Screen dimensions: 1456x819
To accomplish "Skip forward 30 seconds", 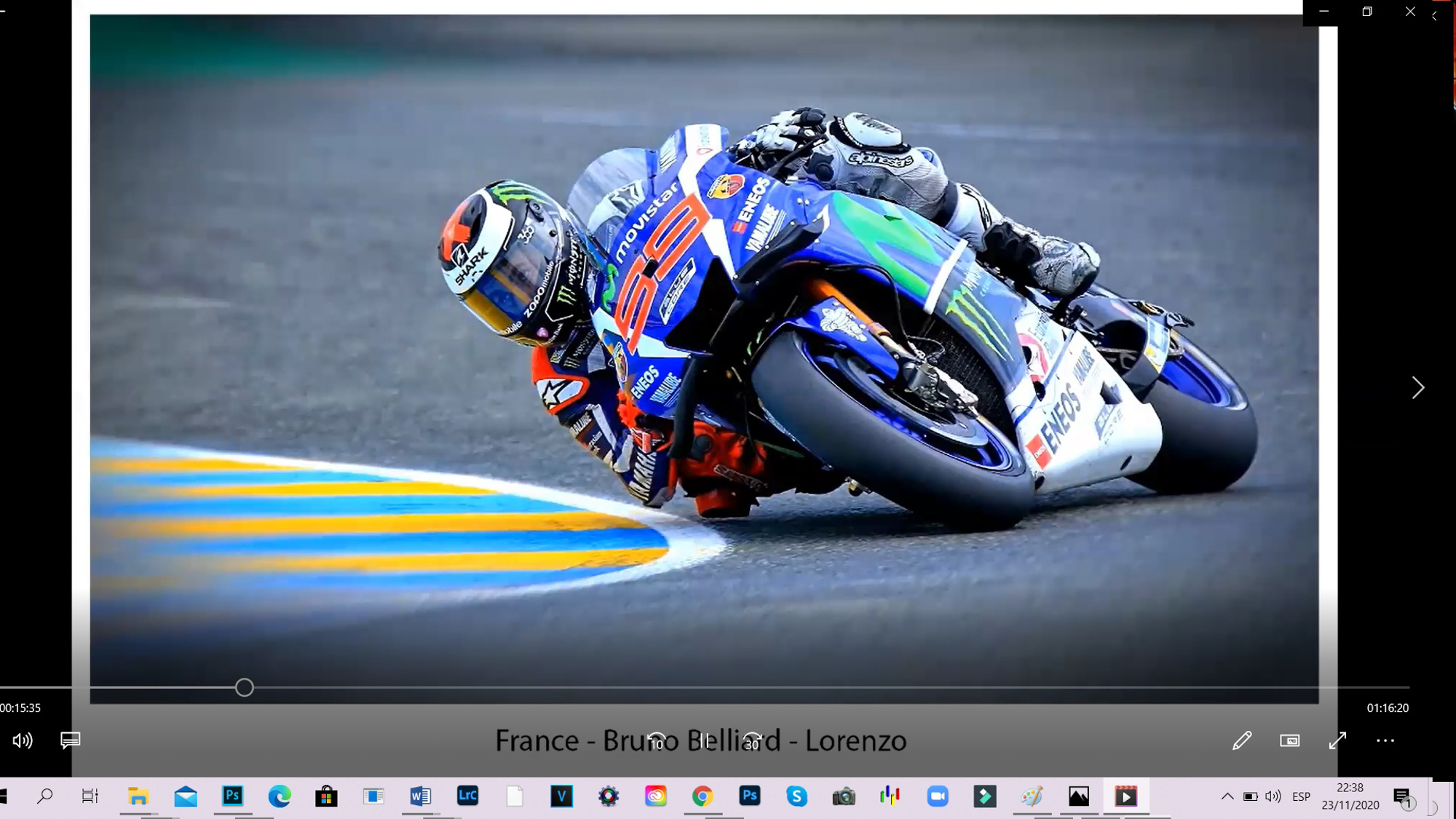I will point(752,741).
